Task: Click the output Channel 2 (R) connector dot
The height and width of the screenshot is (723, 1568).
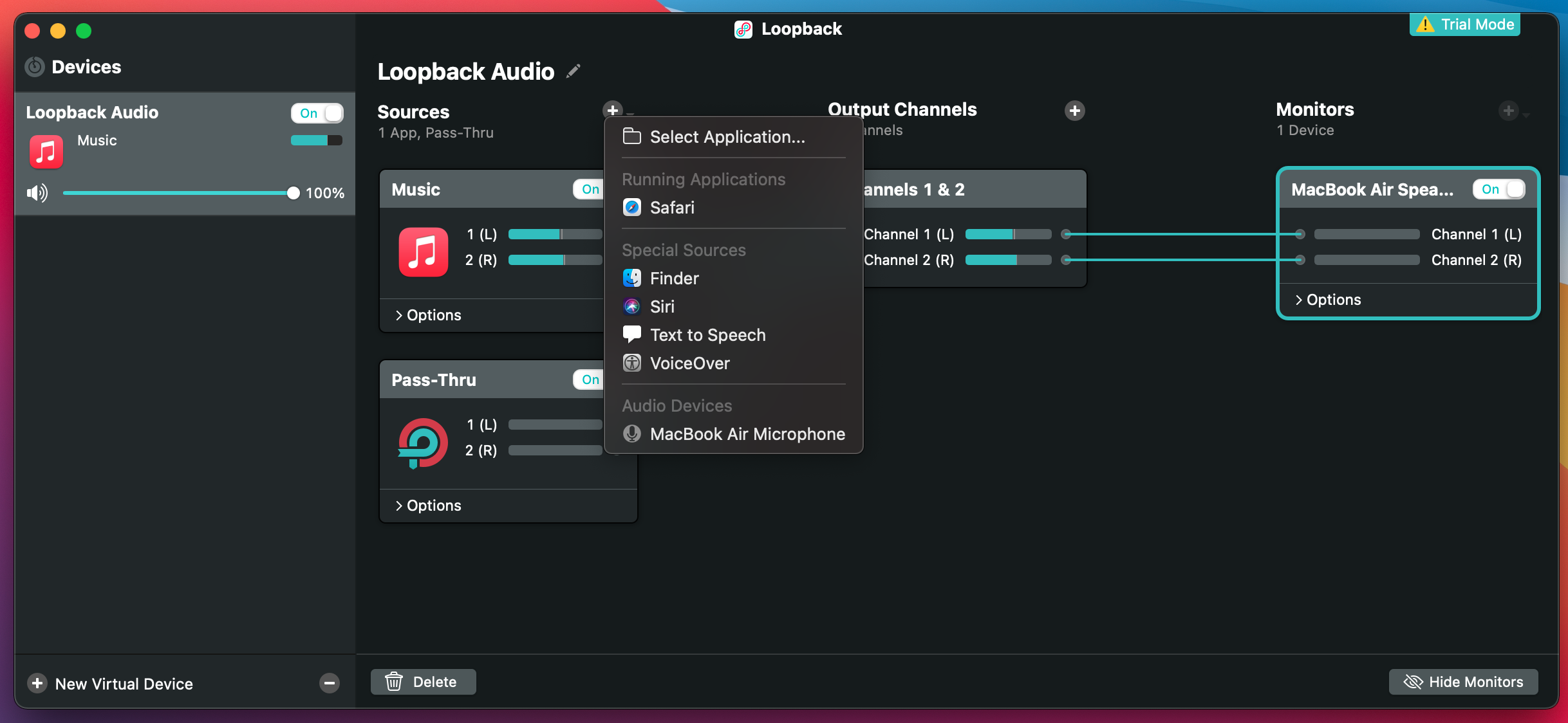Action: tap(1066, 260)
